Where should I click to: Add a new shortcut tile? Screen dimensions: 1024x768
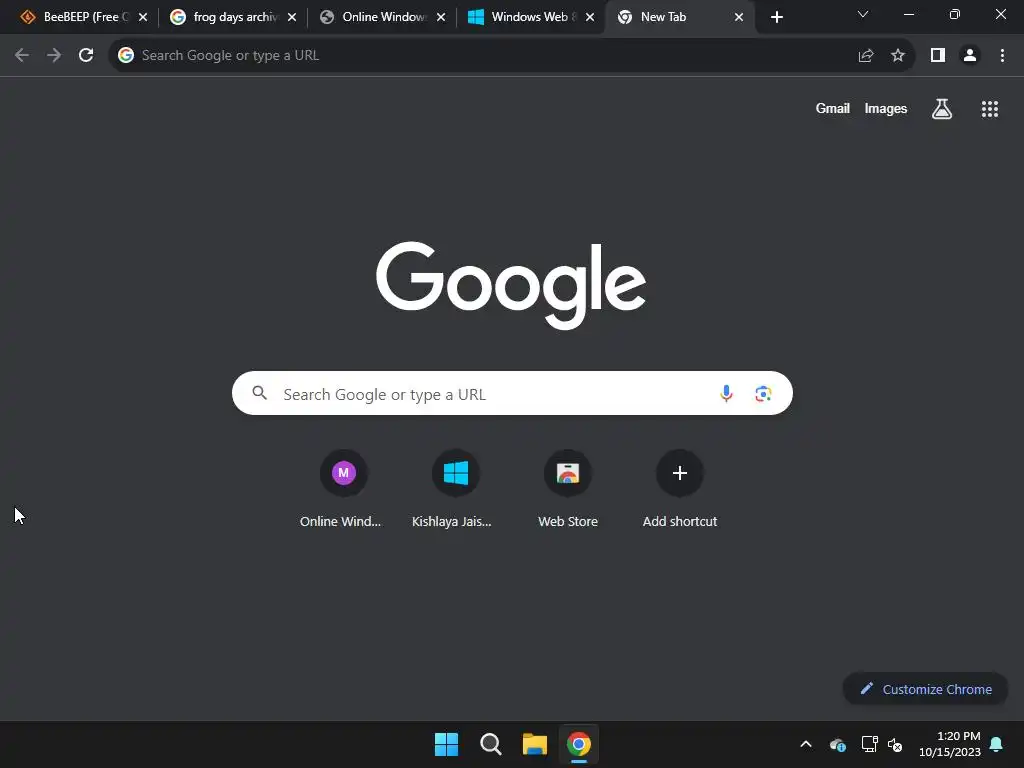680,488
